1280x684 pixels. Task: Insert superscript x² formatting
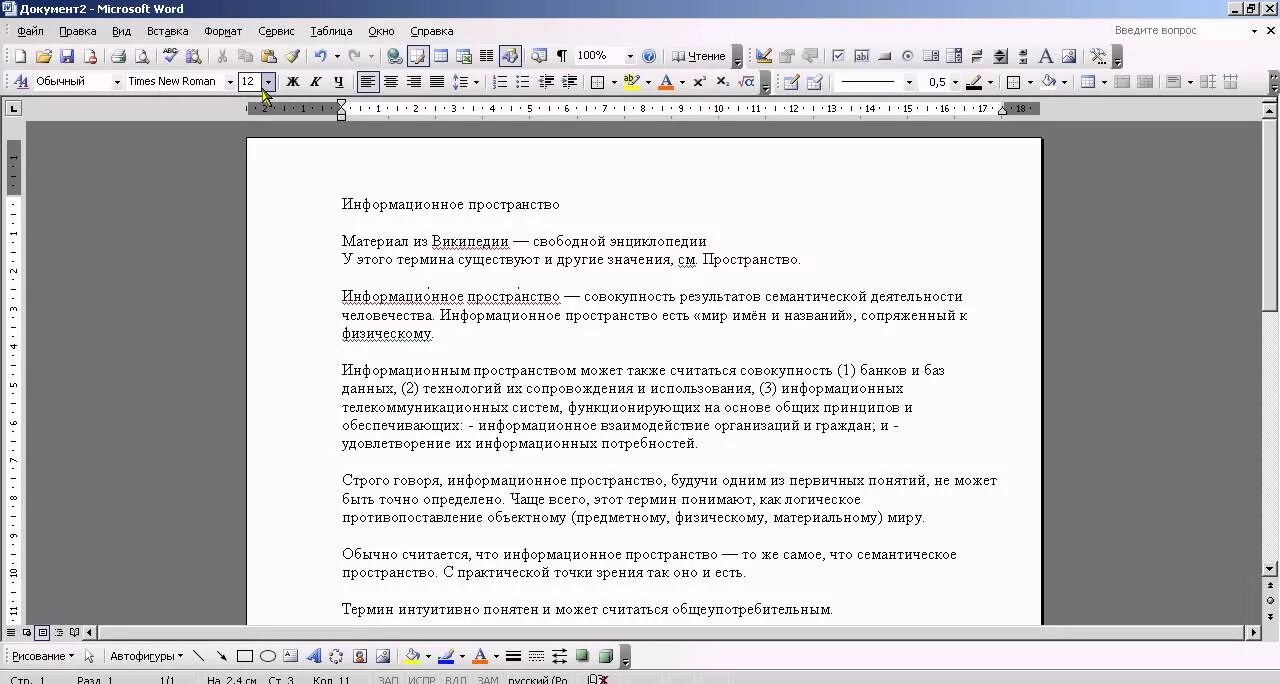click(x=700, y=82)
